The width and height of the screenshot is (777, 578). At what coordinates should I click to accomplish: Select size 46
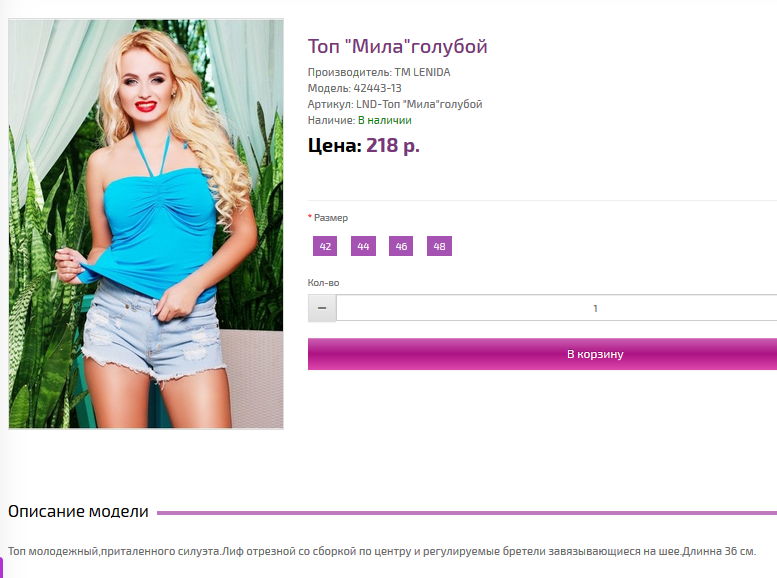[401, 246]
